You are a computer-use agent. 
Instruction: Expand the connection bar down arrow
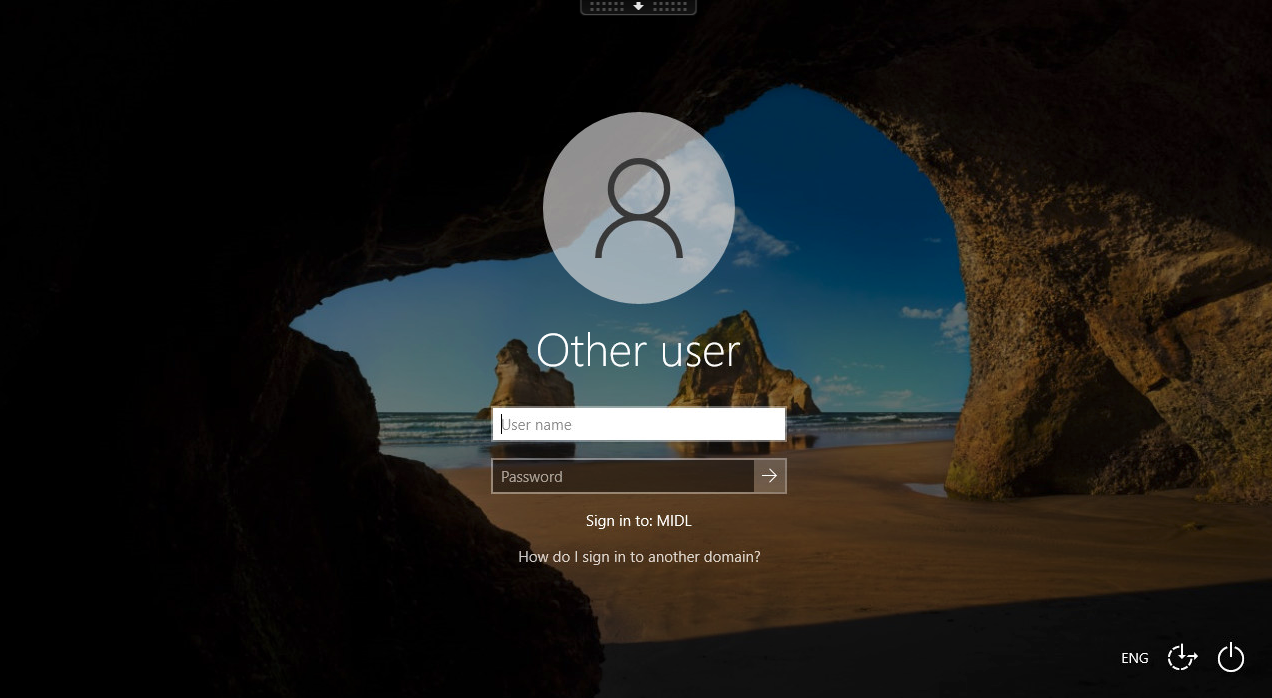click(x=638, y=6)
